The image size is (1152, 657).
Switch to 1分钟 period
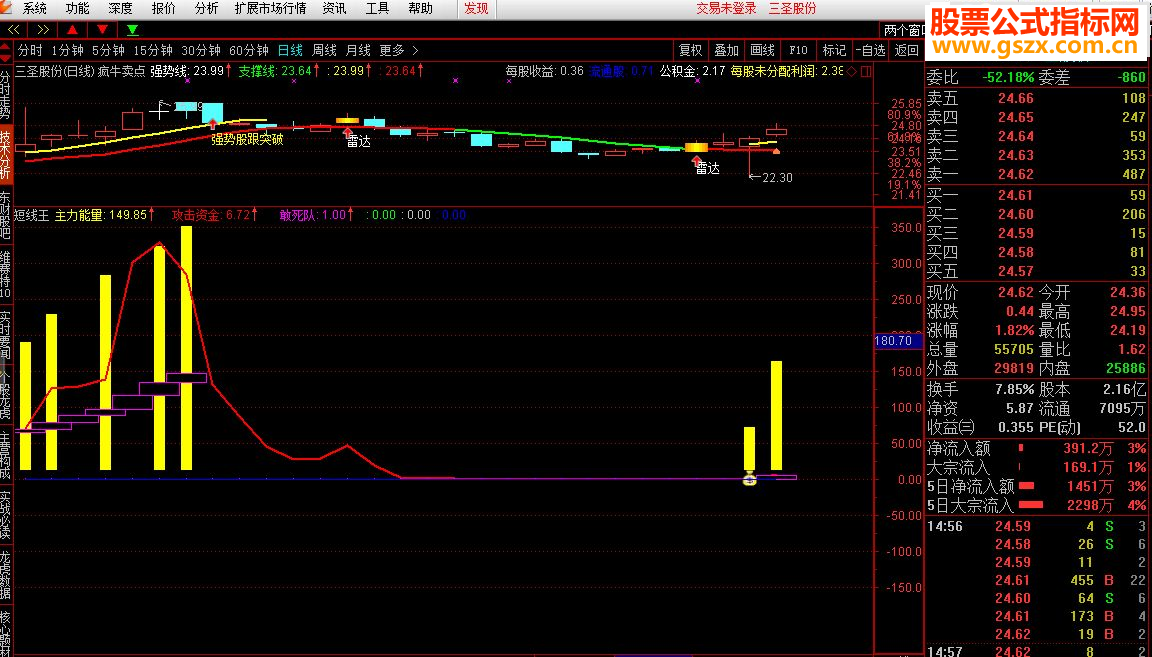click(68, 51)
